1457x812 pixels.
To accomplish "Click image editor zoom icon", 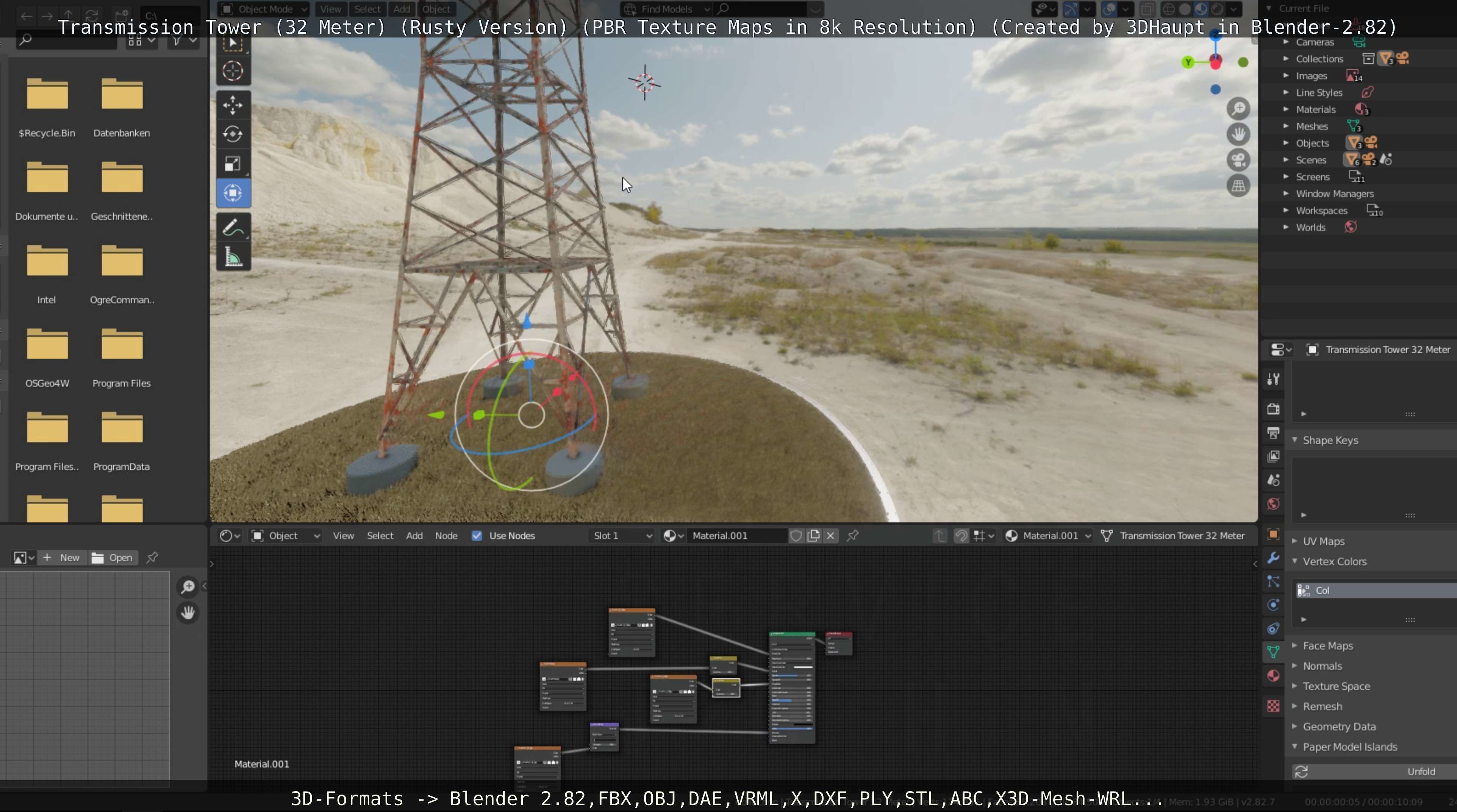I will pyautogui.click(x=188, y=587).
